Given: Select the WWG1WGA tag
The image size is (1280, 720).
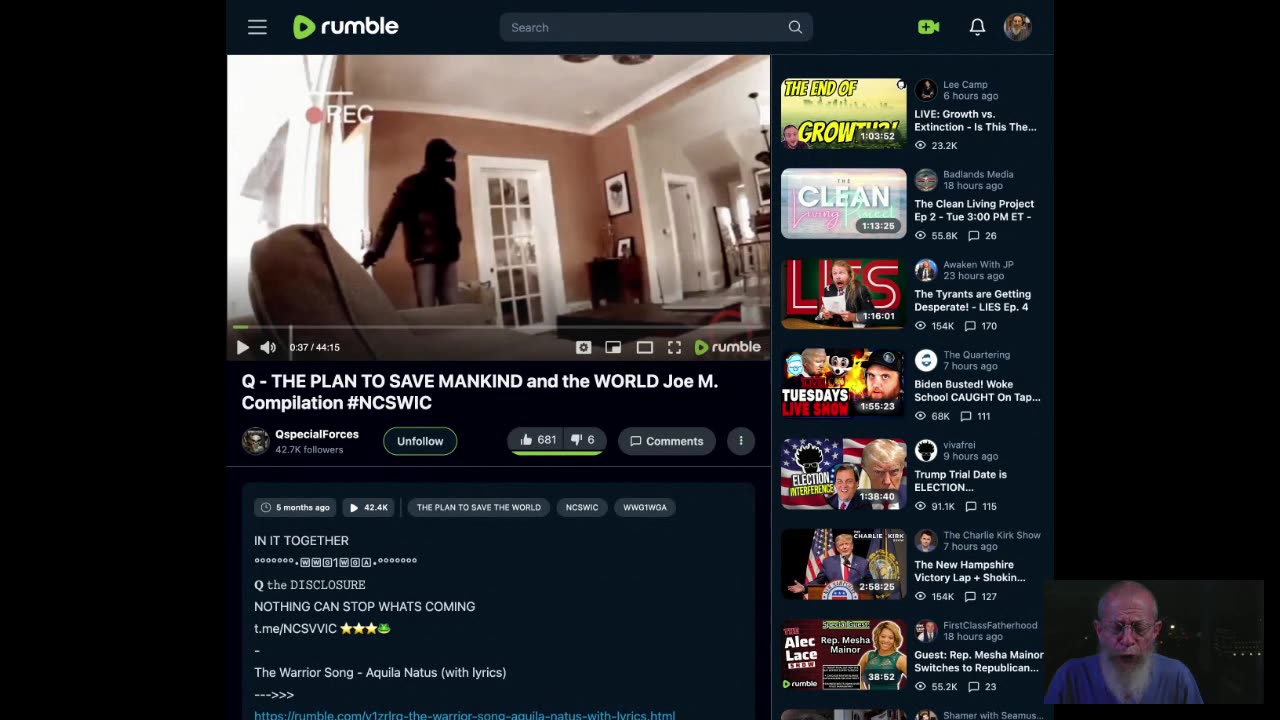Looking at the screenshot, I should 645,507.
